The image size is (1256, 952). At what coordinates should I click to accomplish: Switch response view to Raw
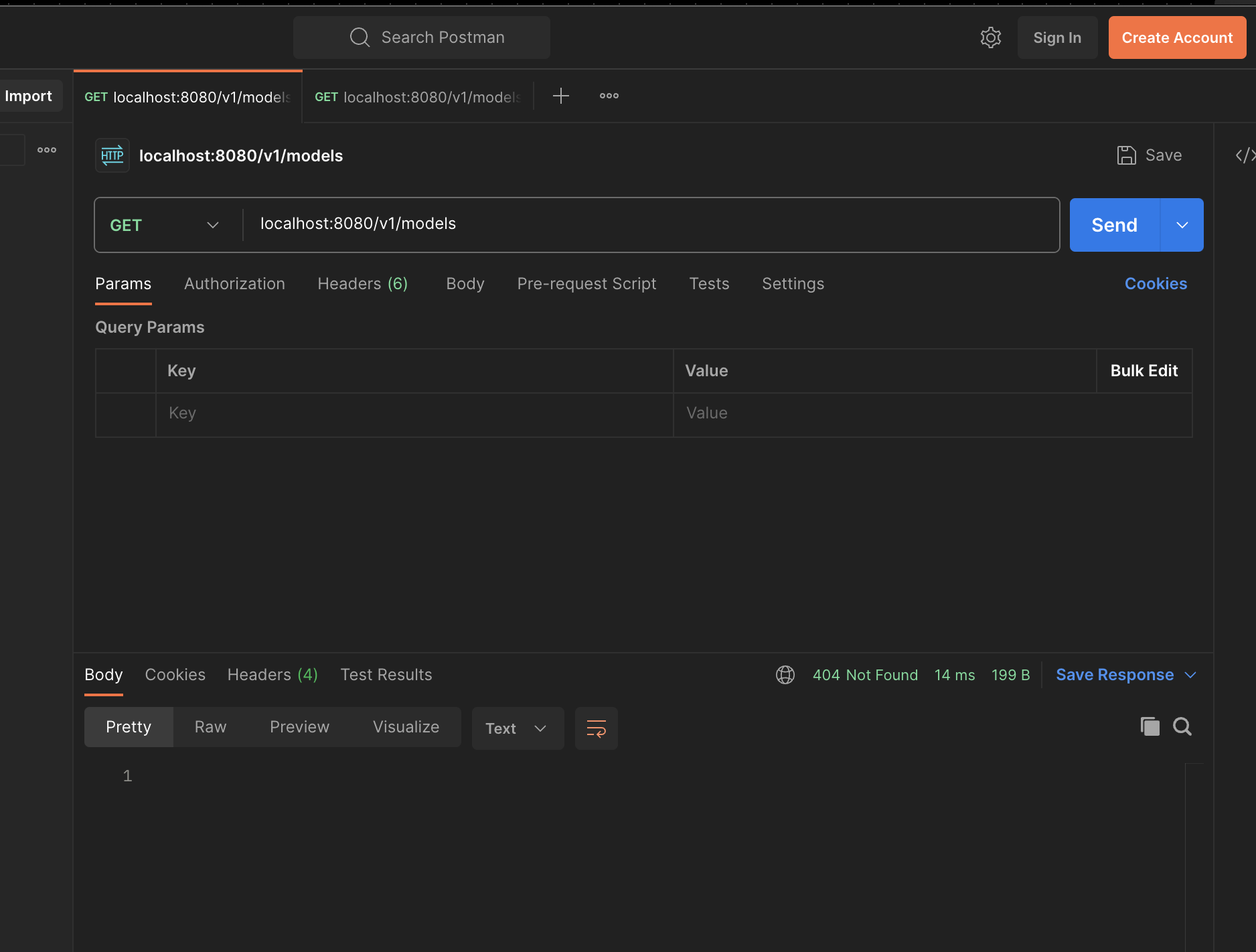(x=210, y=726)
